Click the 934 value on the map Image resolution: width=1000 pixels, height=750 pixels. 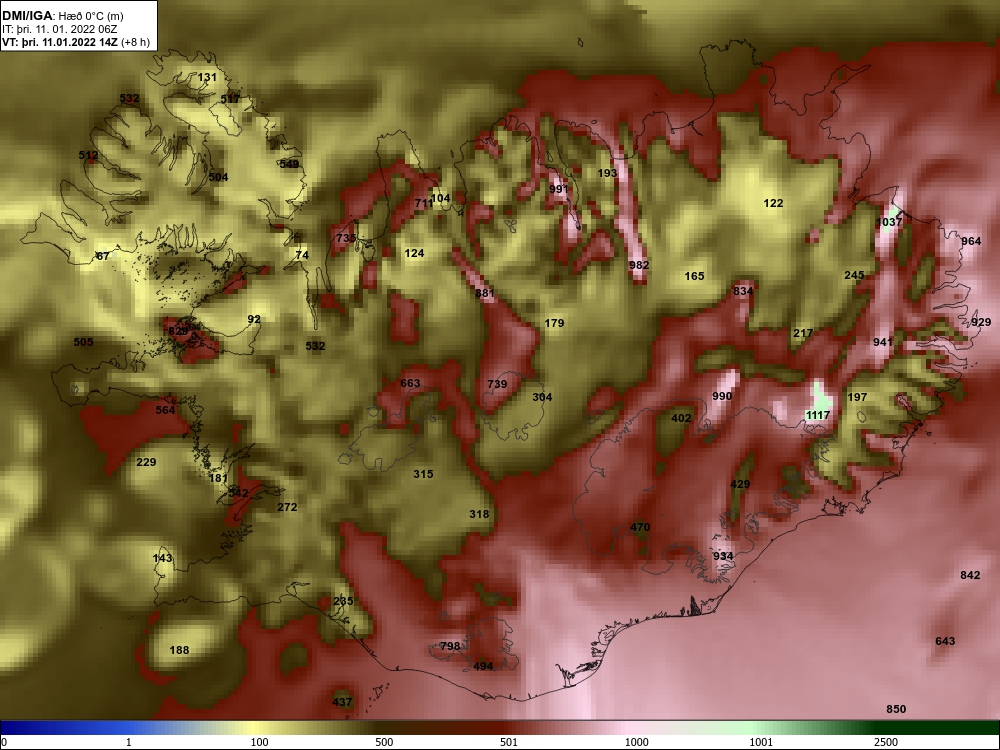click(x=723, y=556)
